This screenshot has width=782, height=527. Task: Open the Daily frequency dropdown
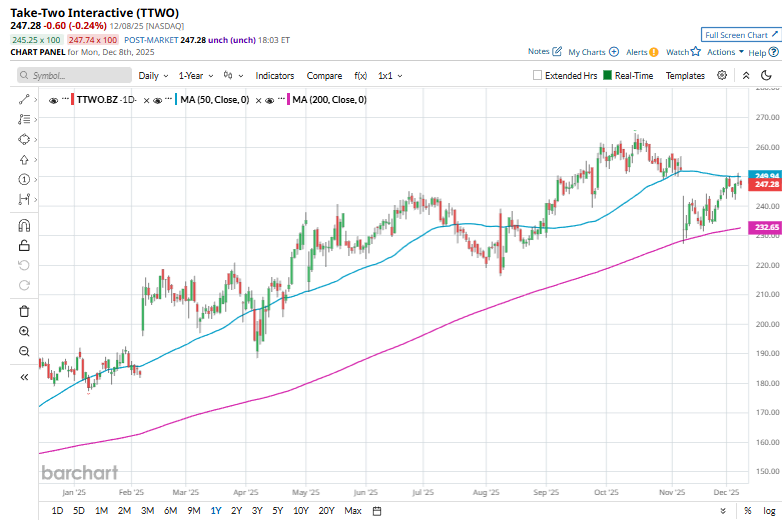pyautogui.click(x=153, y=75)
